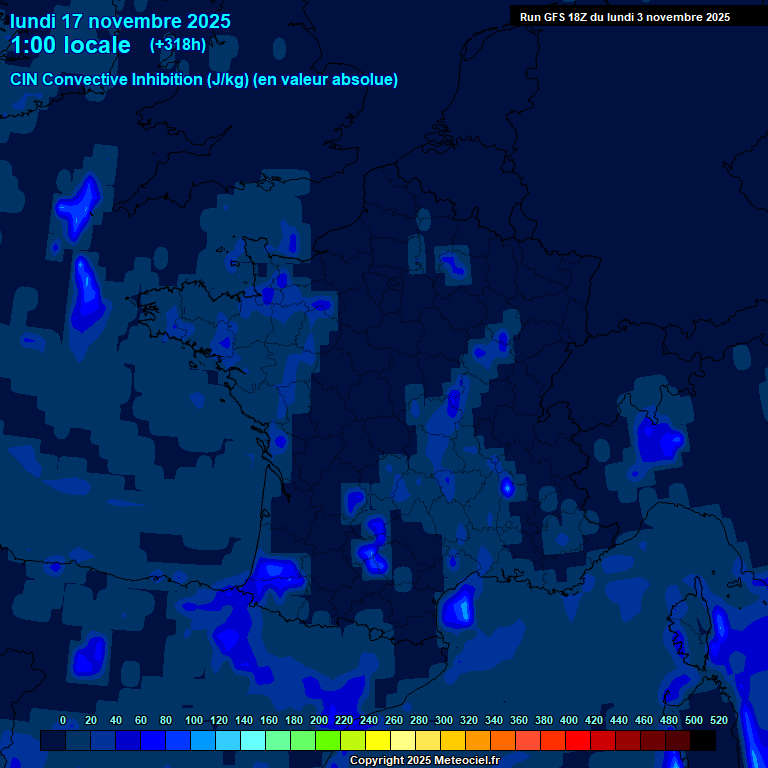Click the darkest navy swatch at legend's left end

coord(53,741)
